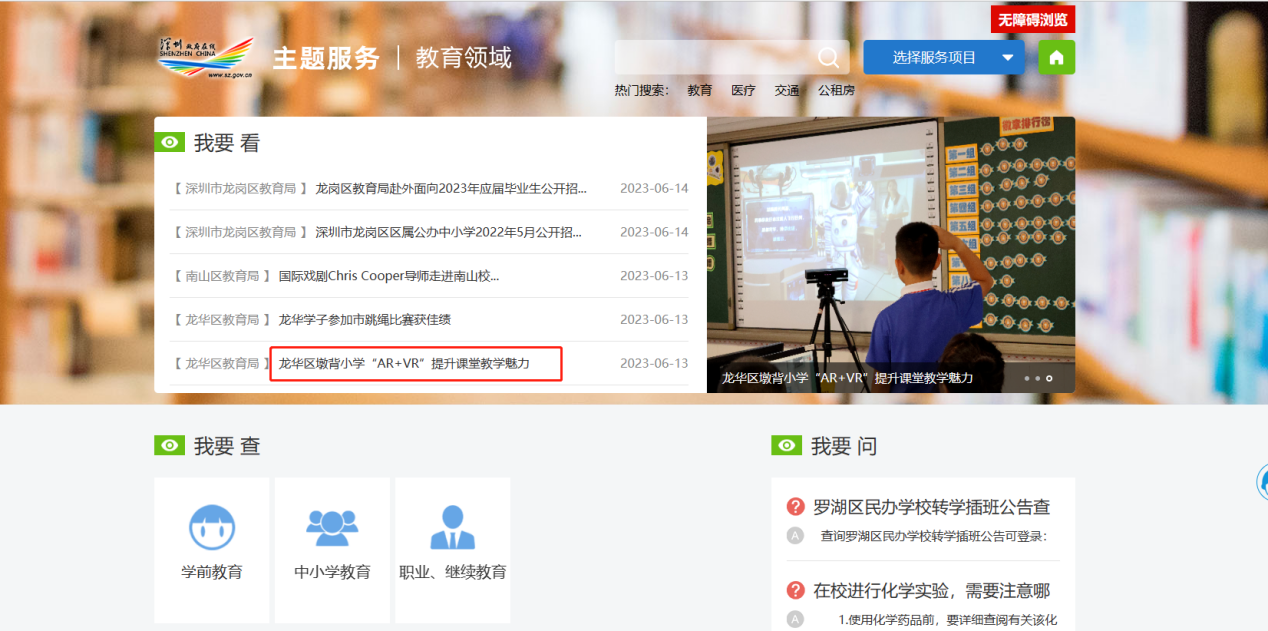
Task: Open the 学前教育 preschool icon
Action: tap(212, 527)
